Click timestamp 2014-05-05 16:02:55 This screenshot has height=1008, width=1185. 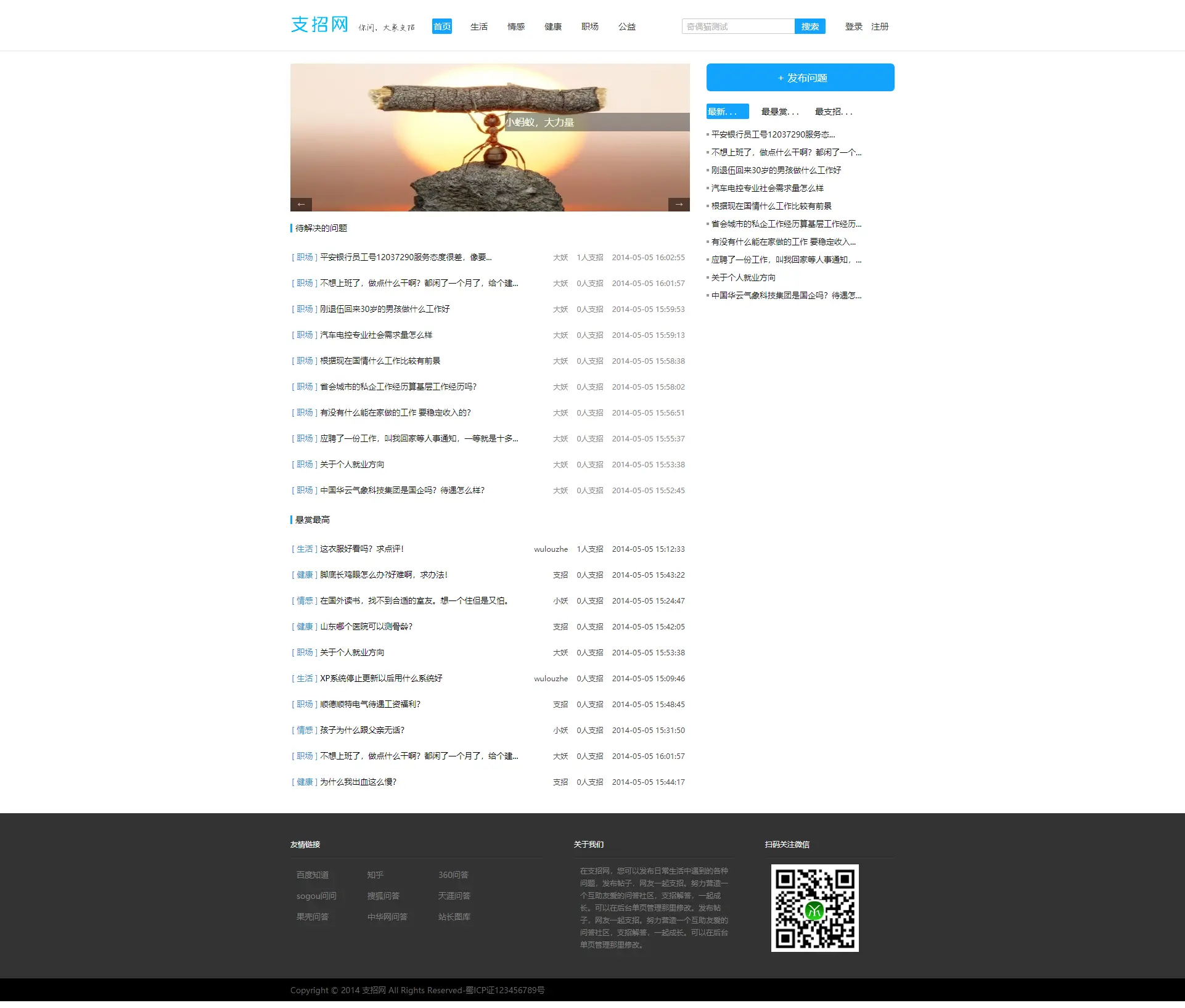pyautogui.click(x=649, y=257)
